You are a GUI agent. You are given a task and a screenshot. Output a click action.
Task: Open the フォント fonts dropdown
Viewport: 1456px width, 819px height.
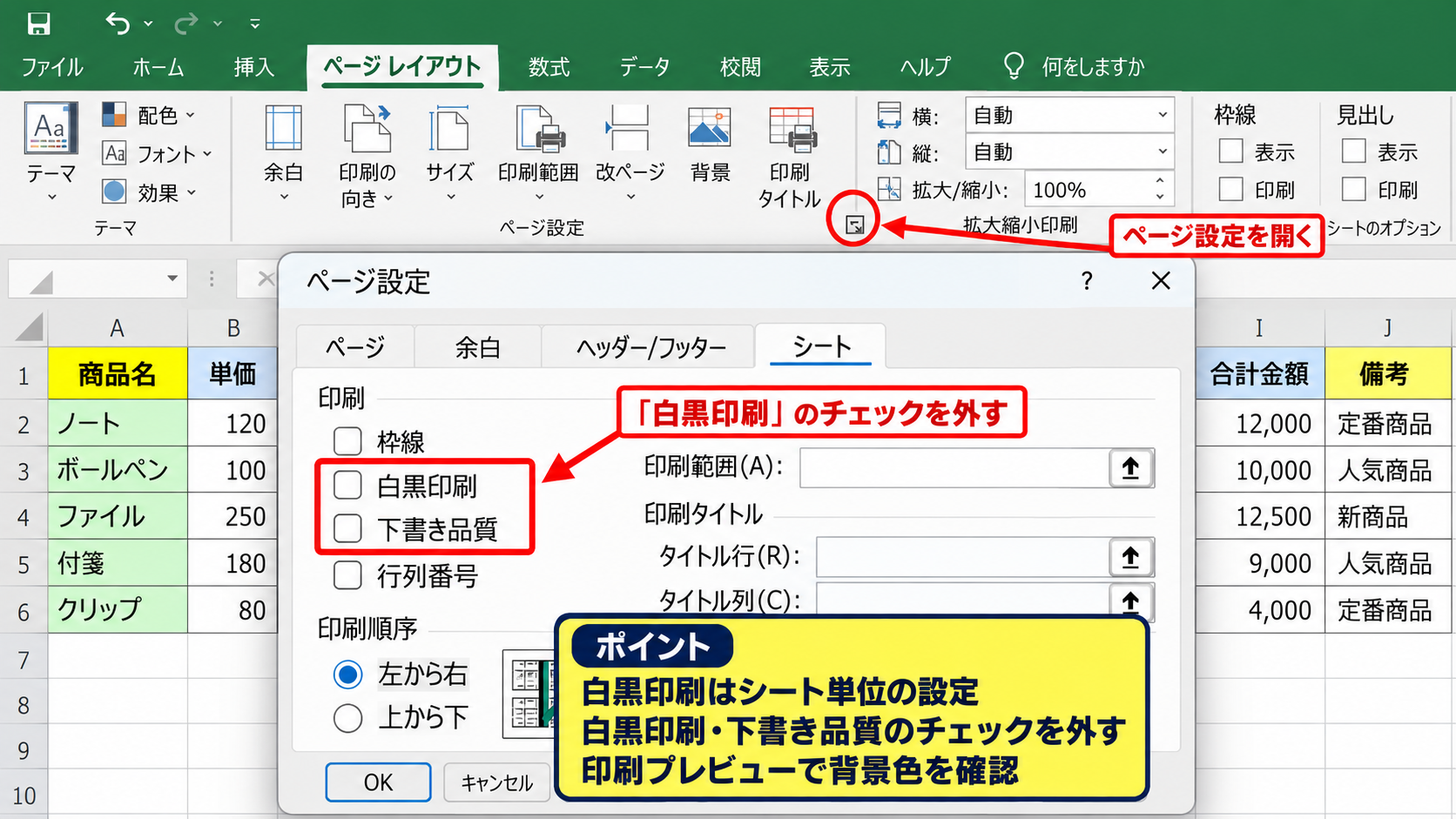click(158, 154)
